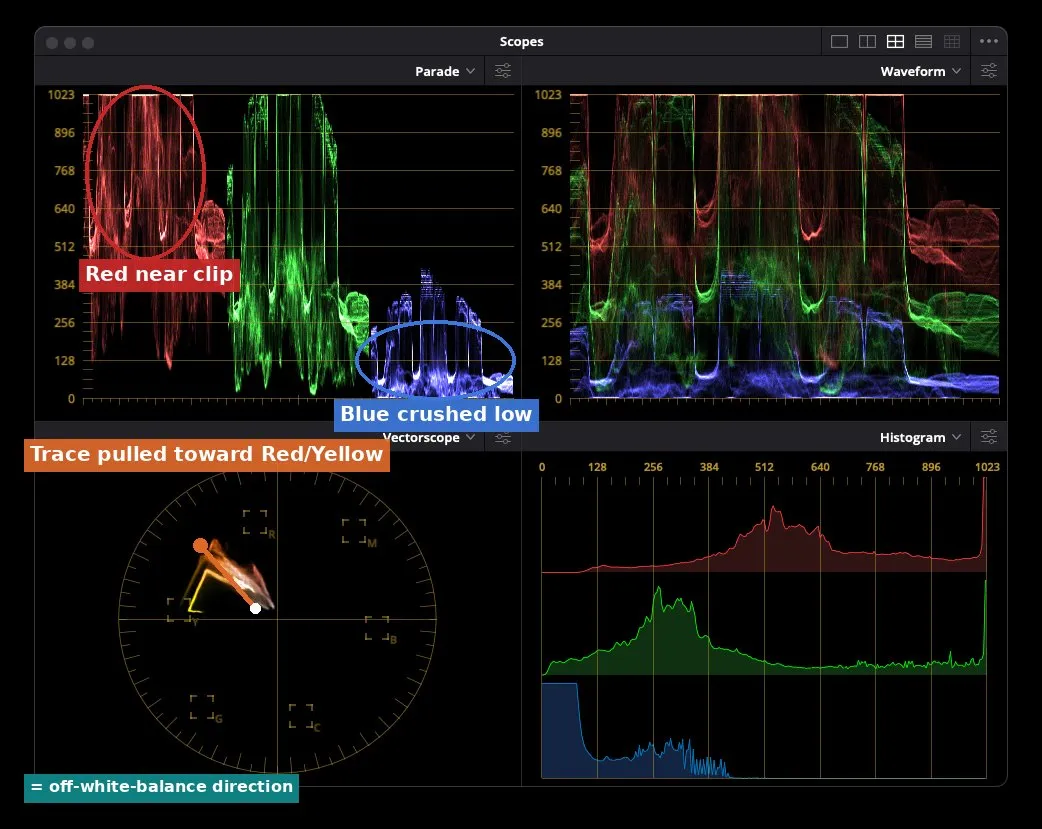Click the red close window button
This screenshot has height=829, width=1042.
[x=52, y=43]
